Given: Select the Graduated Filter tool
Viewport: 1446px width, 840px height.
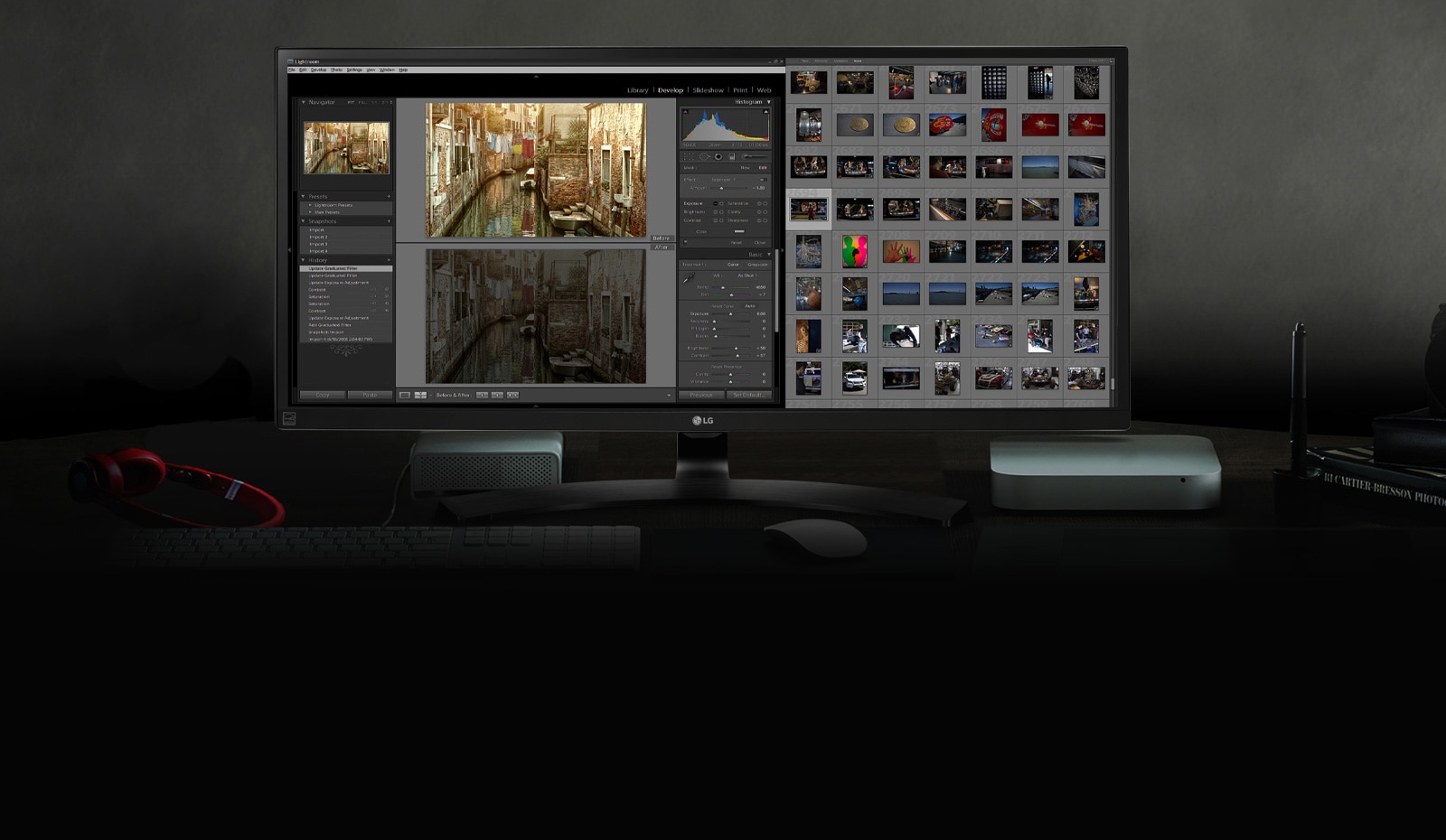Looking at the screenshot, I should pos(732,155).
